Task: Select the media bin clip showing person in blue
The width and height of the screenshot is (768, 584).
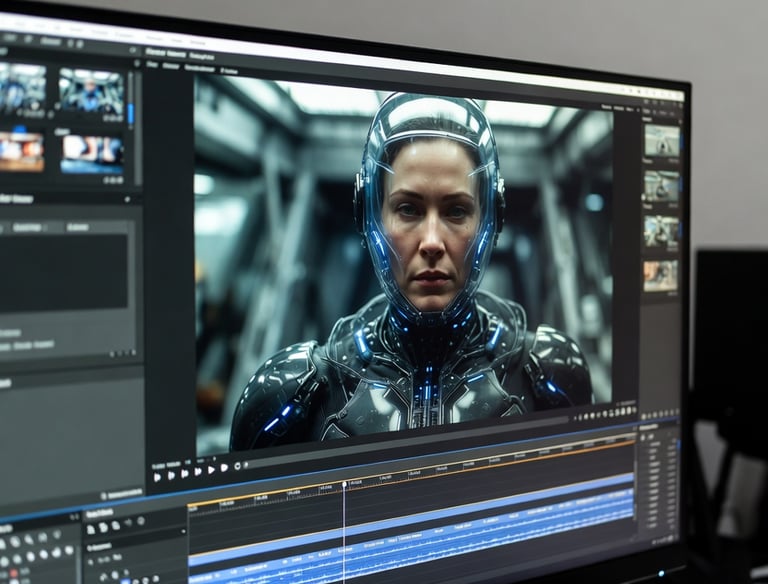Action: [91, 91]
